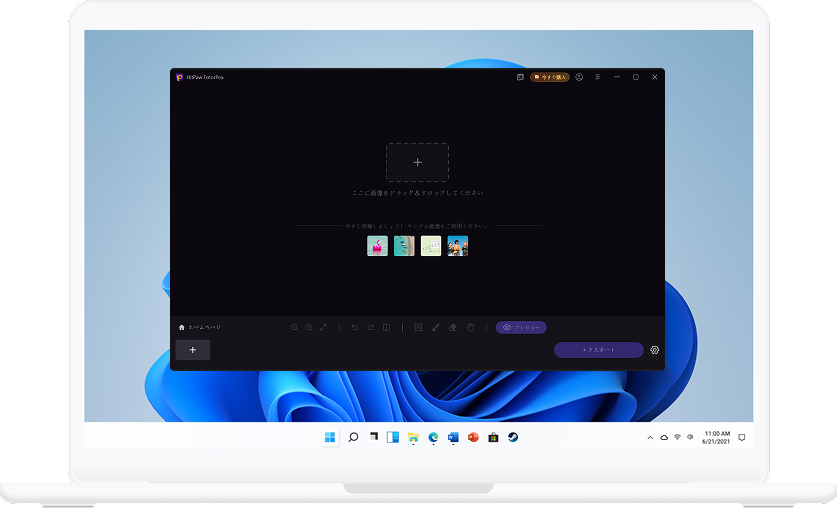Viewport: 837px width, 508px height.
Task: Click the zoom out magnifier icon
Action: tap(295, 328)
